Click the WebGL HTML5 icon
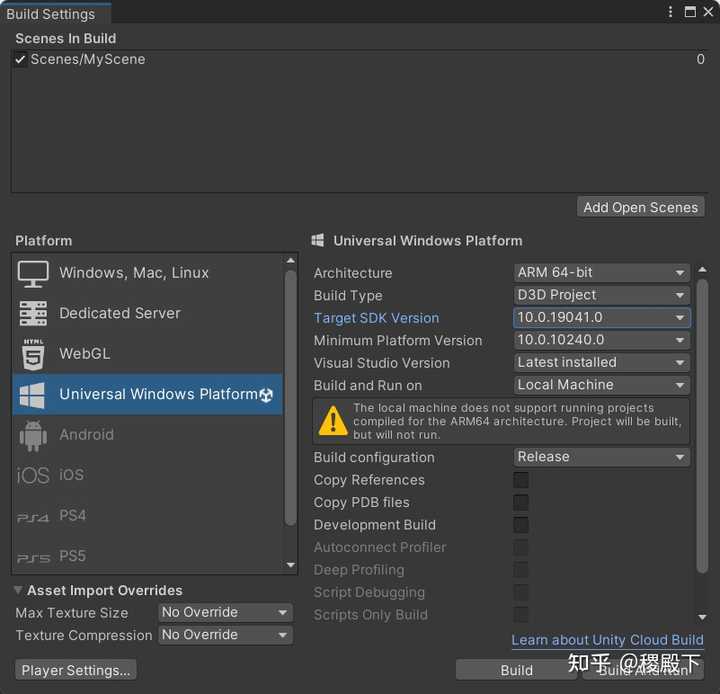Screen dimensions: 720x694 [33, 354]
